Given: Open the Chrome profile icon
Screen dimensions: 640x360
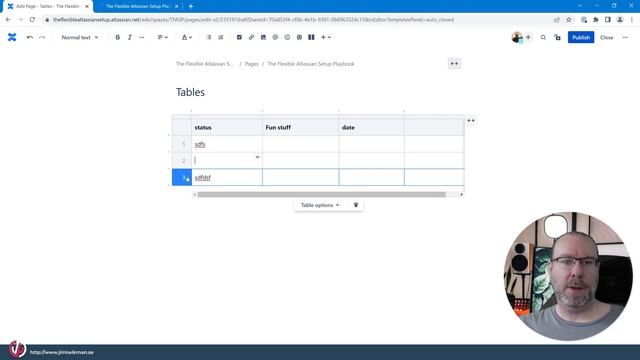Looking at the screenshot, I should point(620,20).
